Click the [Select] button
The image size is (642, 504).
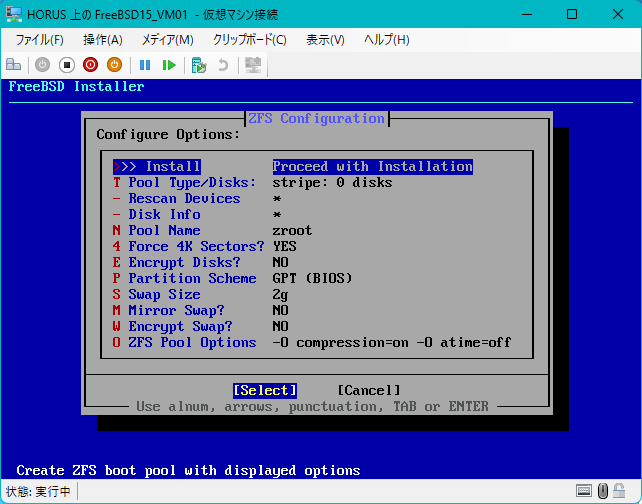tap(264, 390)
